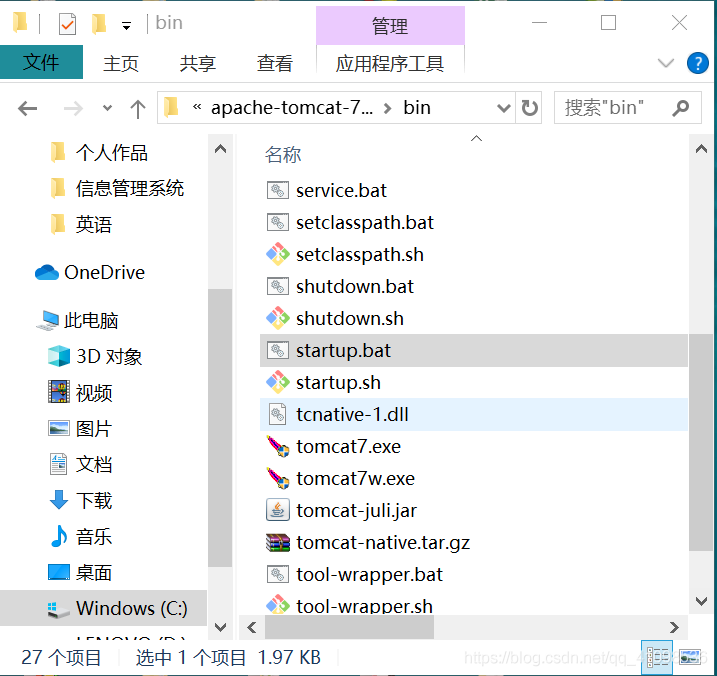Click the new folder quick access icon
This screenshot has height=676, width=717.
(x=99, y=23)
